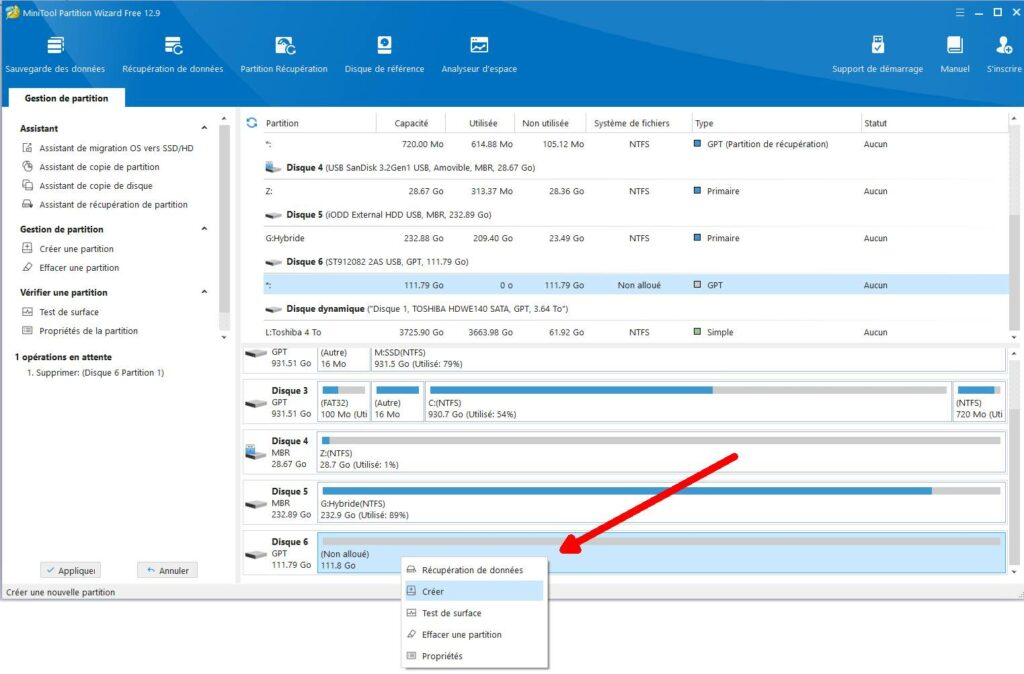Open Support de démarrage builder
Screen dimensions: 1024x674
(x=877, y=54)
